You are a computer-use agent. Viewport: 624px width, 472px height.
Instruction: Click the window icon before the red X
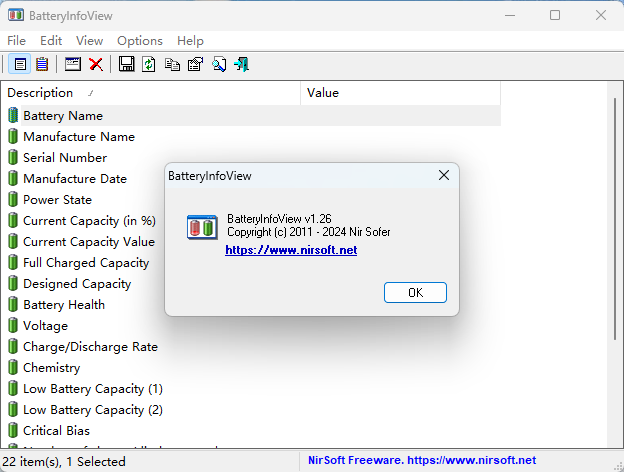pos(73,64)
